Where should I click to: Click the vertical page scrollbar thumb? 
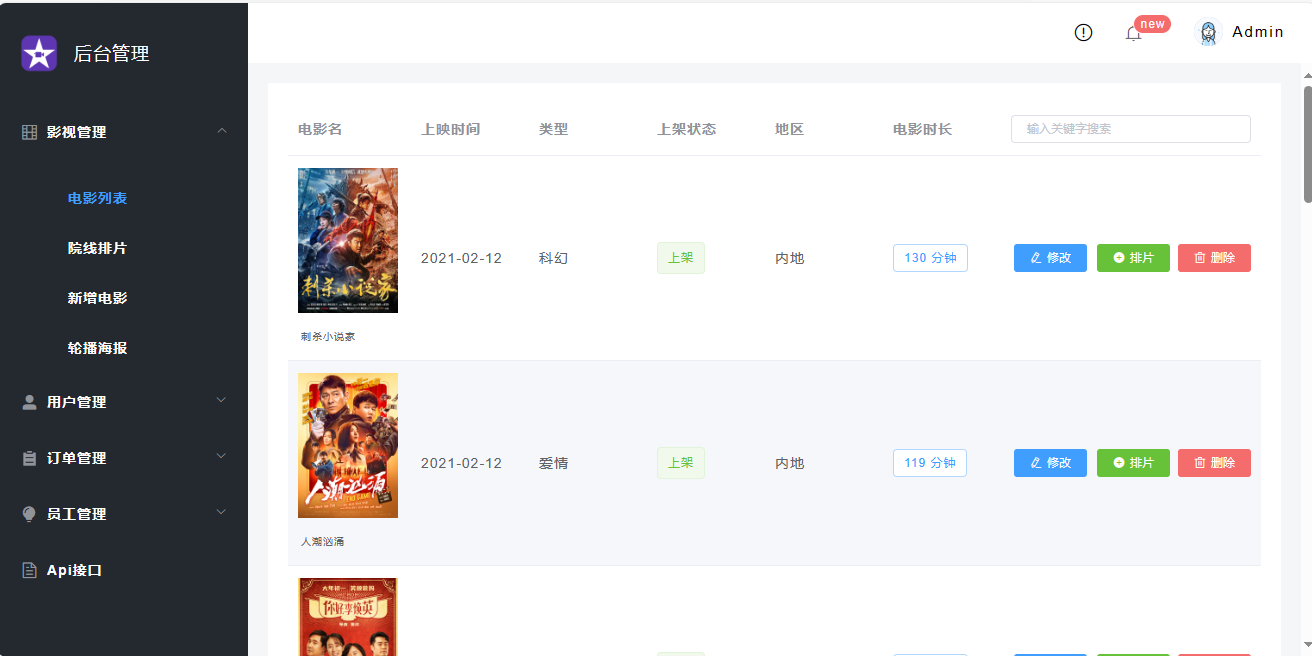pyautogui.click(x=1307, y=145)
